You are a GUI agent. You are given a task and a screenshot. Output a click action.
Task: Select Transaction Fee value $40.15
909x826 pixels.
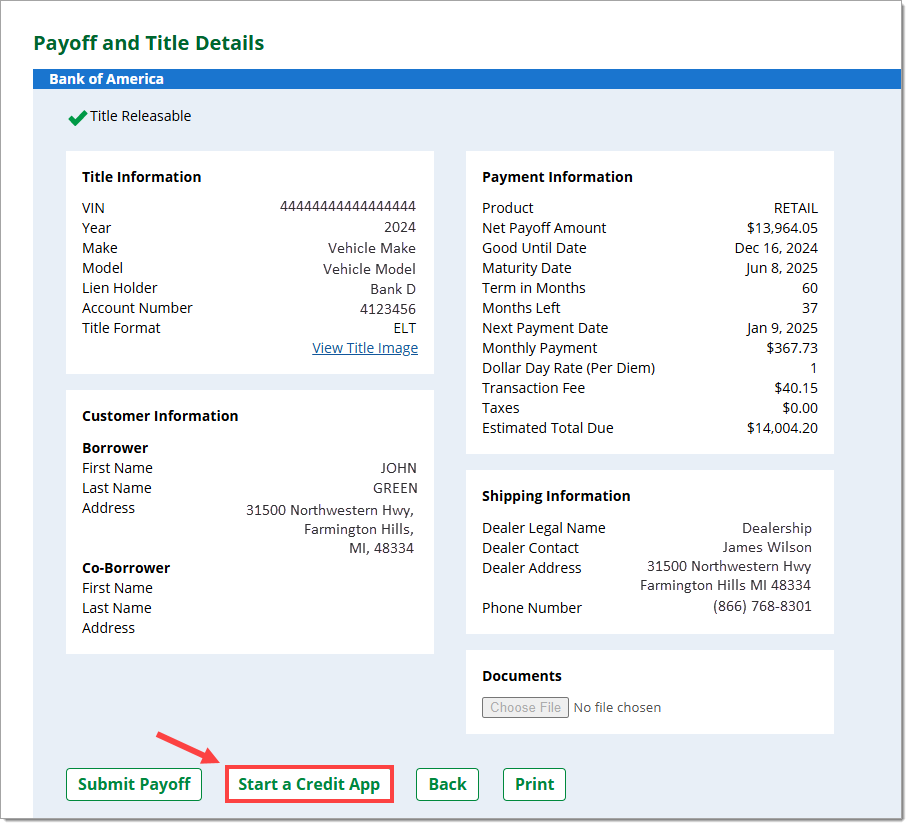tap(795, 388)
